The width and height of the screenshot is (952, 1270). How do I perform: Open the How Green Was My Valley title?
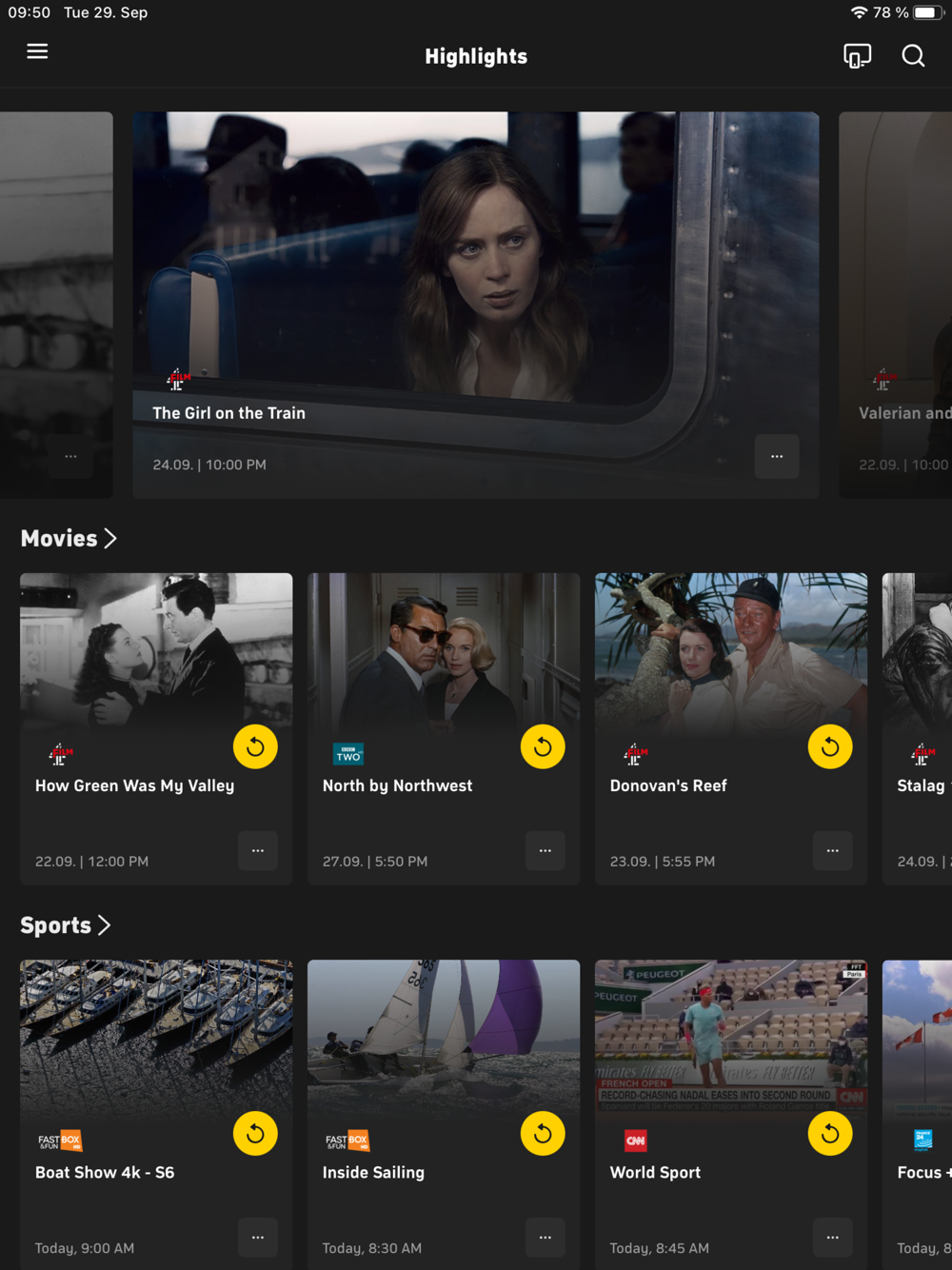(x=134, y=786)
